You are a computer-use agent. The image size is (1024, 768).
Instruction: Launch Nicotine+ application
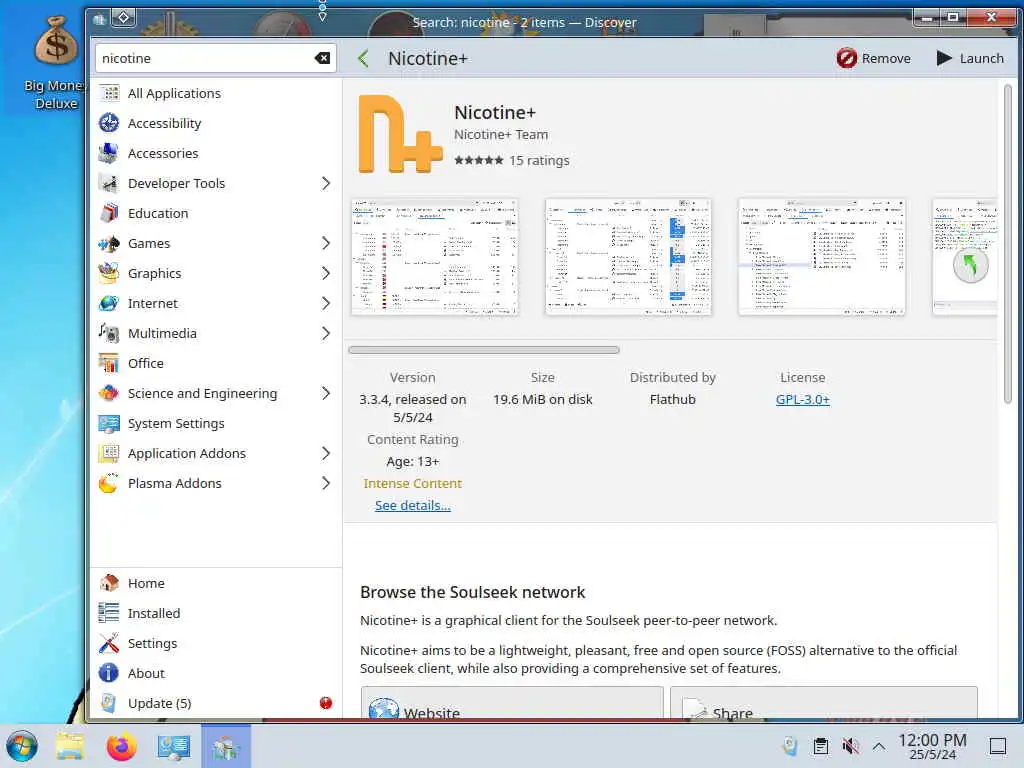pos(970,58)
